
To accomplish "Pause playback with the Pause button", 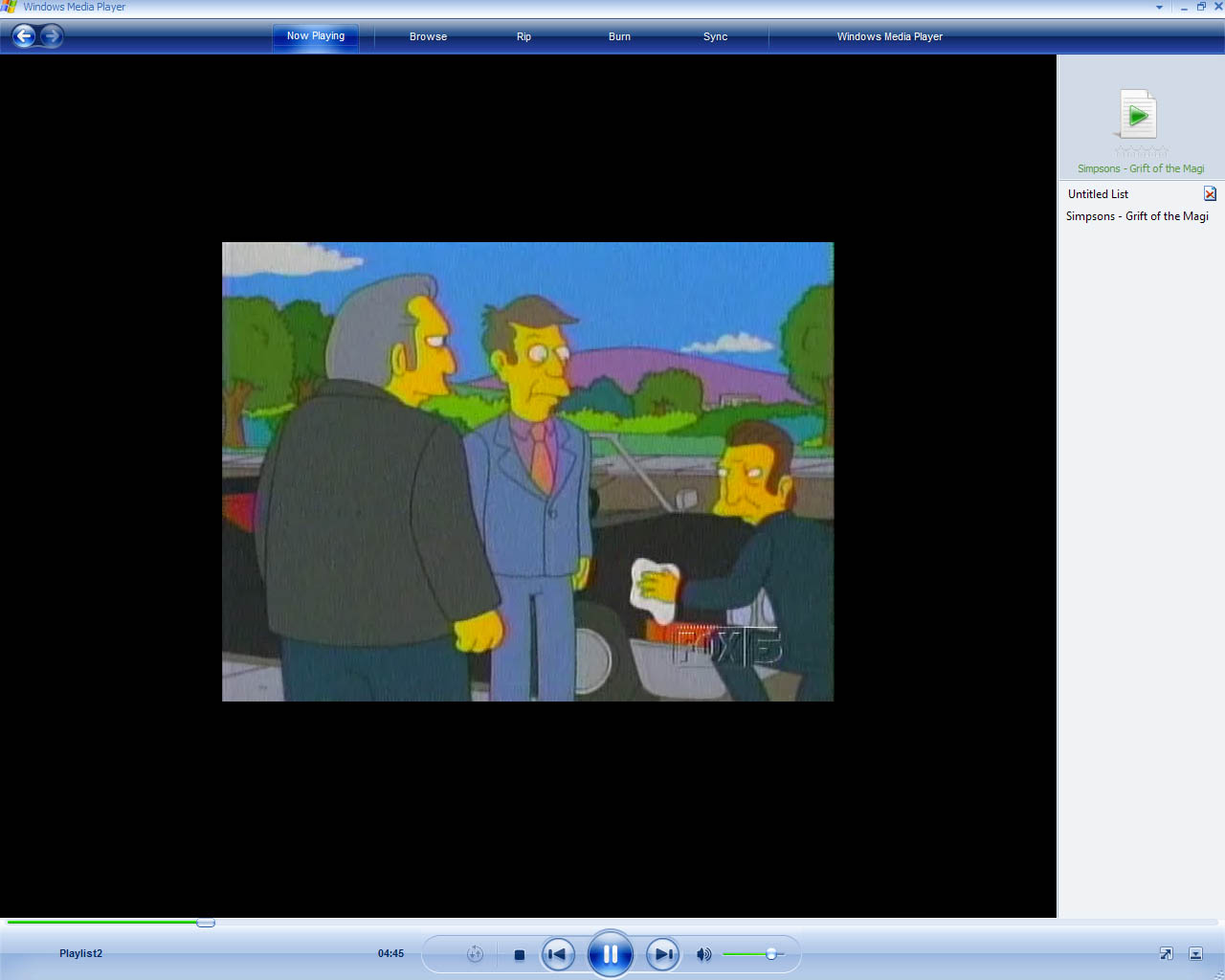I will pyautogui.click(x=610, y=954).
